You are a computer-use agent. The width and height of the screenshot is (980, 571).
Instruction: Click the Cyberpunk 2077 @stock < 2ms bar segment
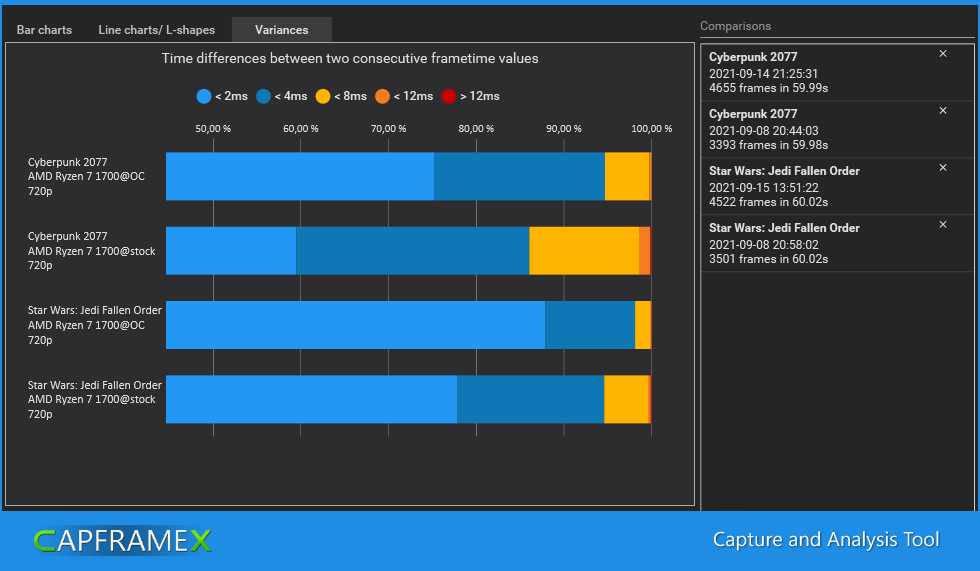231,251
